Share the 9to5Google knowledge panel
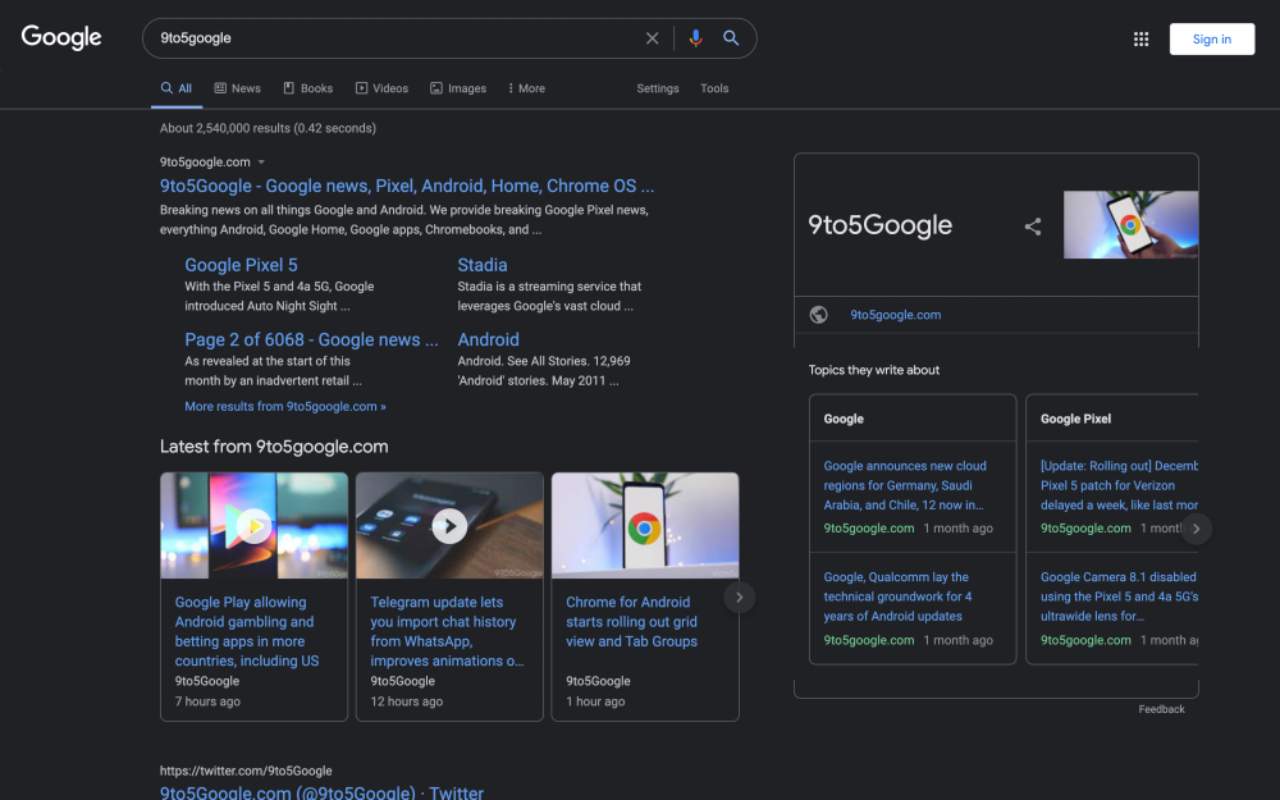The height and width of the screenshot is (800, 1280). coord(1033,226)
